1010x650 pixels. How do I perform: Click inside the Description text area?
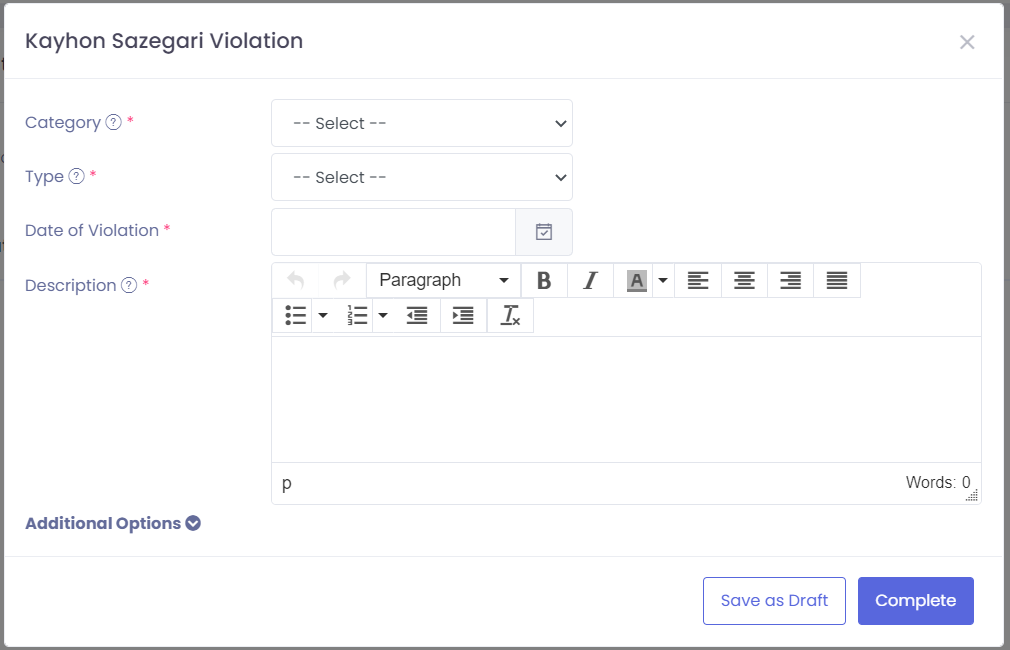click(626, 399)
